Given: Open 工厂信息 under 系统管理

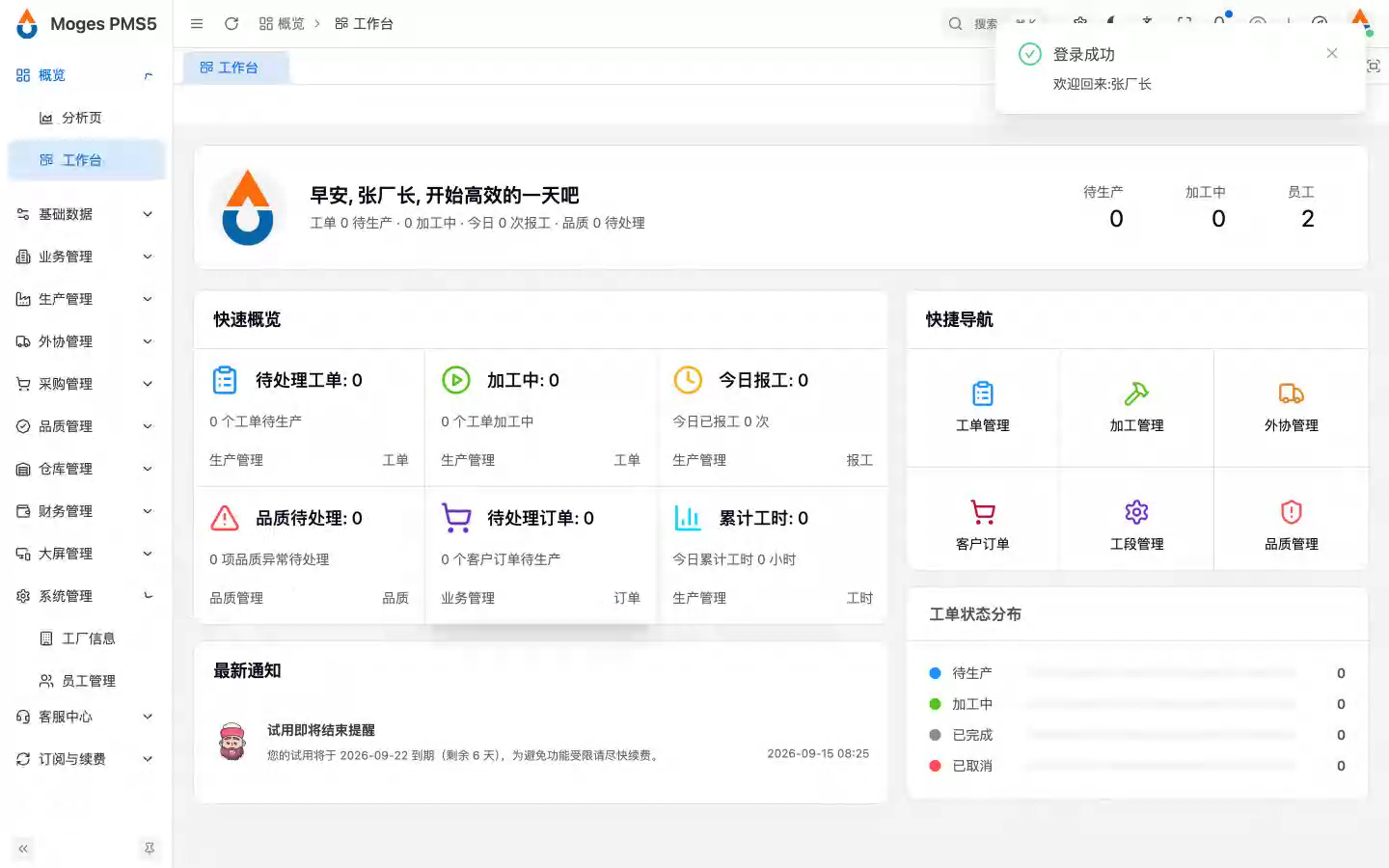Looking at the screenshot, I should pyautogui.click(x=87, y=638).
